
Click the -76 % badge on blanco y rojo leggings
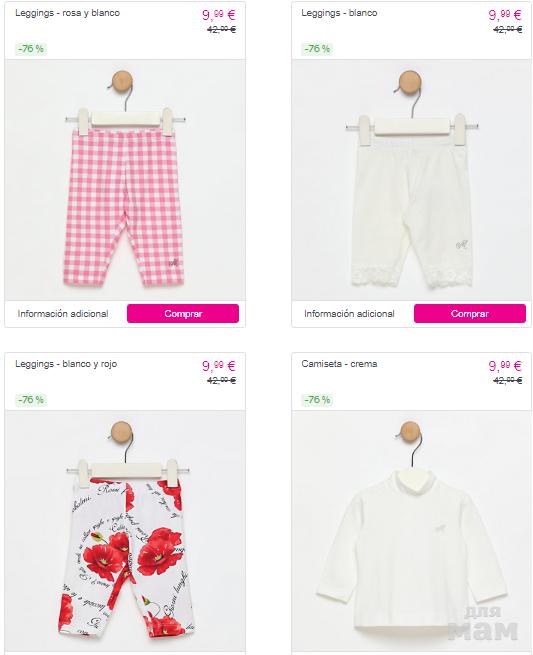click(31, 400)
